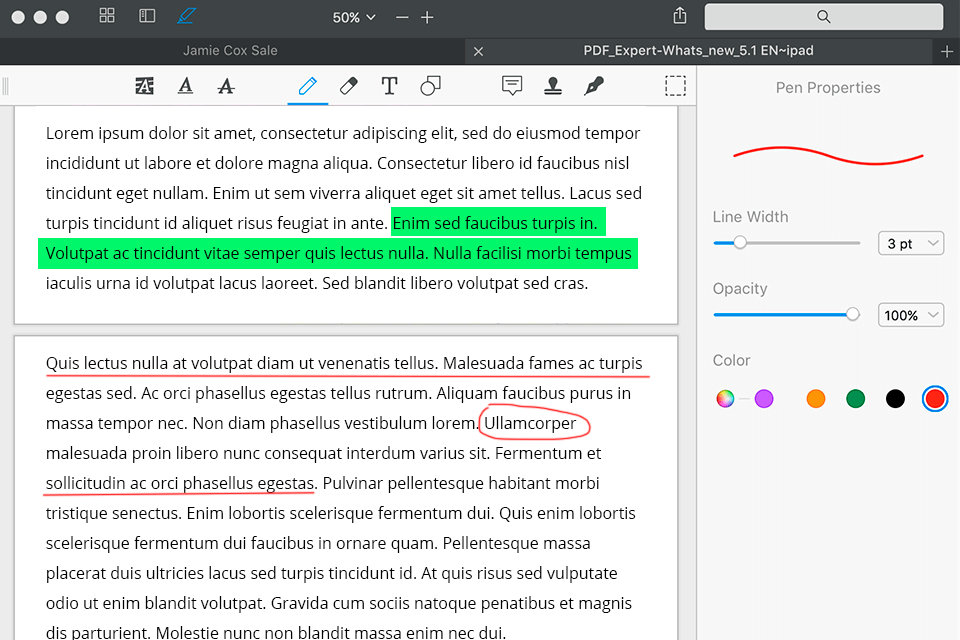Open the signature fountain pen tool
Screen dimensions: 960x640
click(x=593, y=87)
